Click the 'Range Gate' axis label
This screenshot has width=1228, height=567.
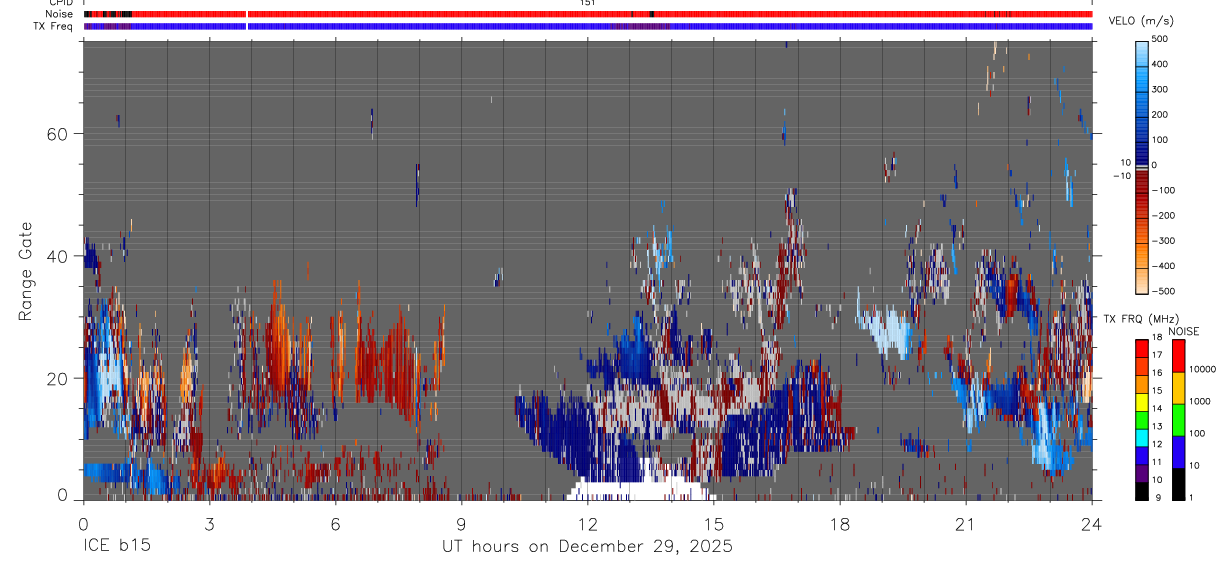(x=26, y=271)
